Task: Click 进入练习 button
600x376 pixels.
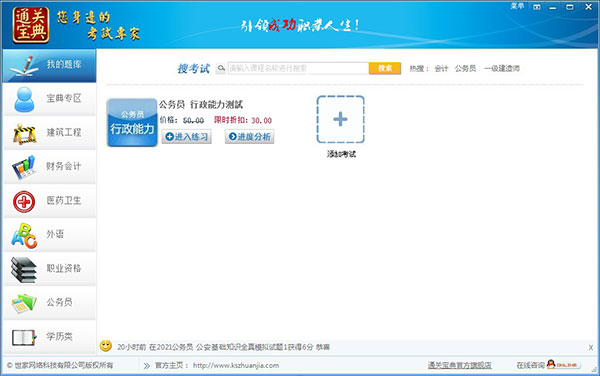Action: (x=186, y=137)
